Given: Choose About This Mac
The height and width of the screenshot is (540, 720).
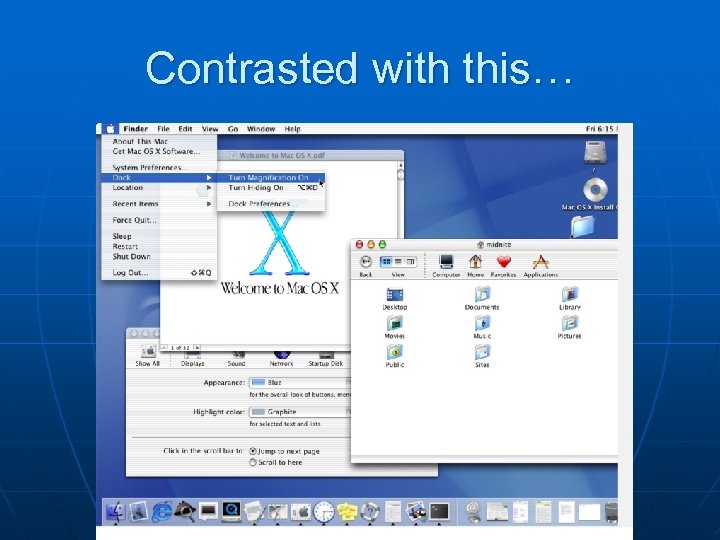Looking at the screenshot, I should tap(159, 141).
